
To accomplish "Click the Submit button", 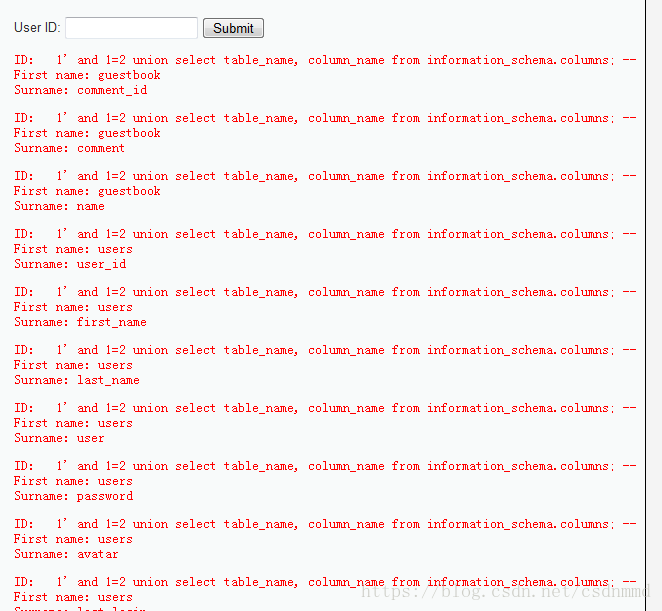I will pos(233,28).
